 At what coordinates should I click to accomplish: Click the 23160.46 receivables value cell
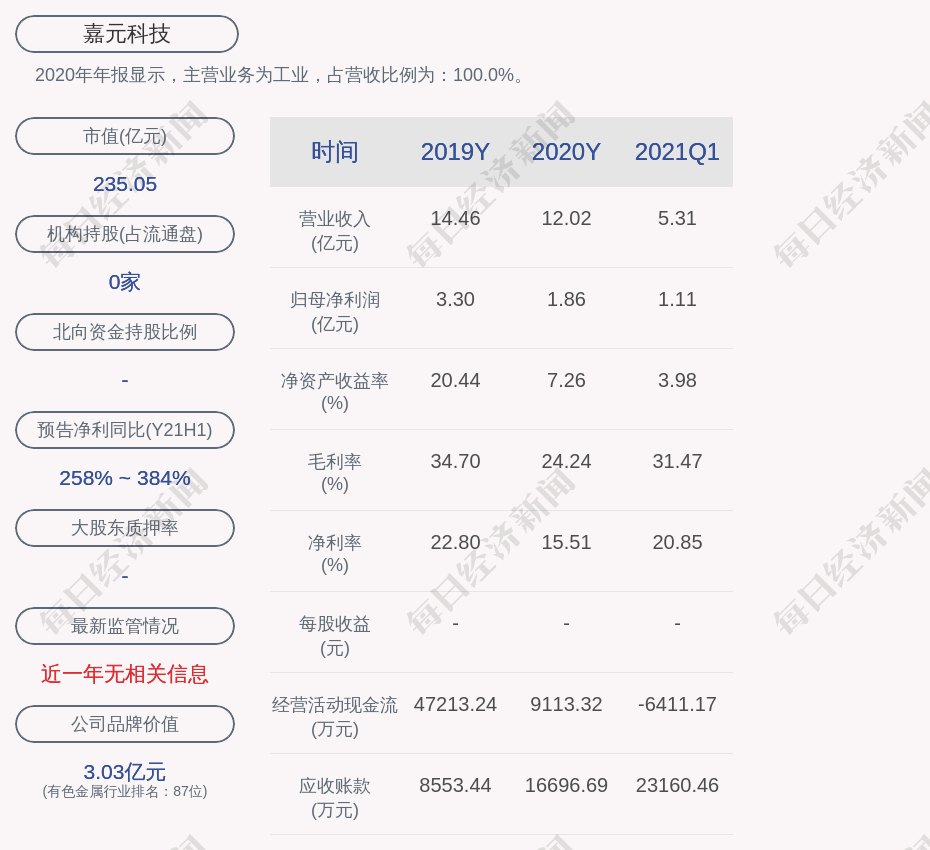(x=677, y=785)
